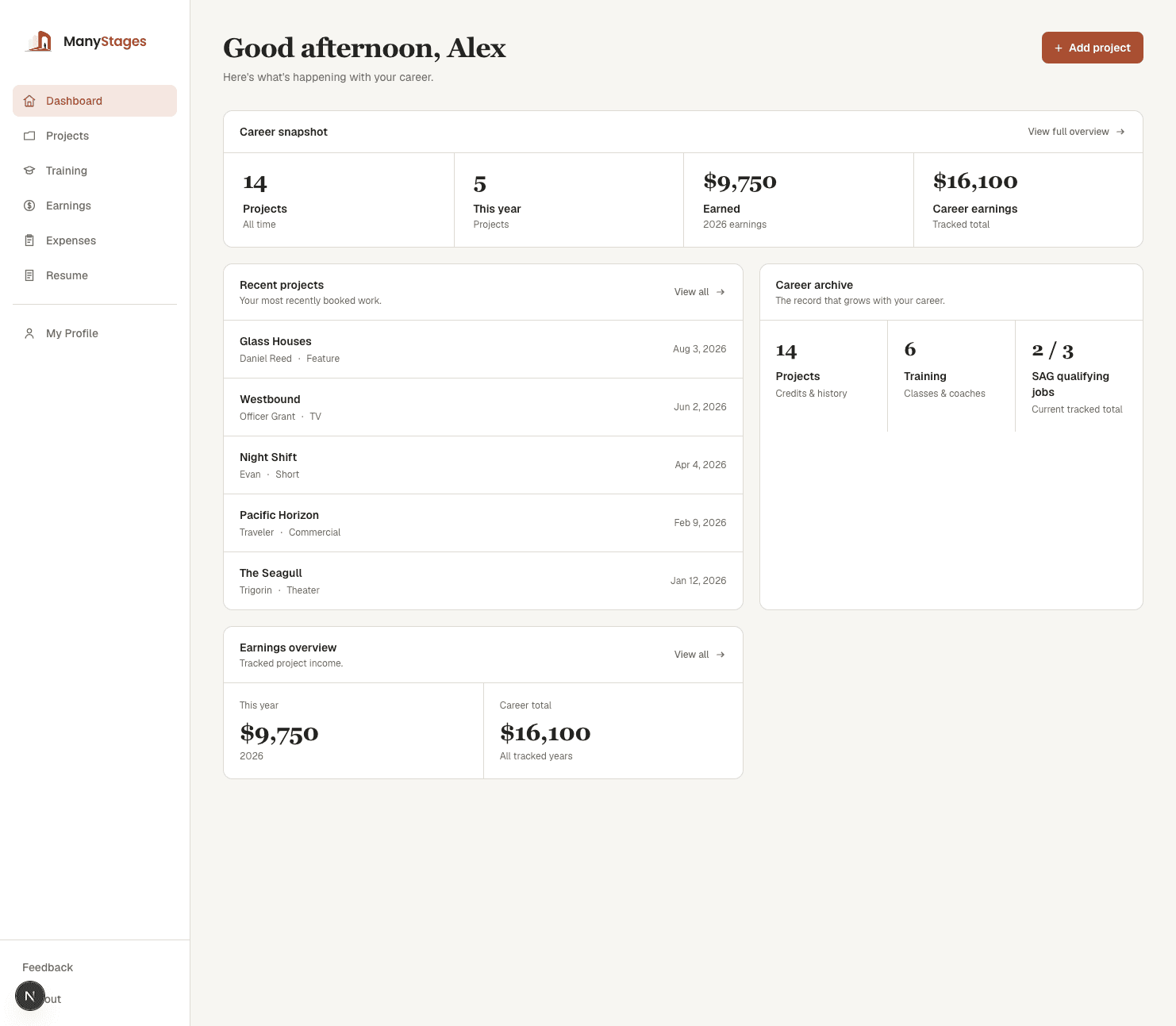Click the 5 This year stat

569,200
